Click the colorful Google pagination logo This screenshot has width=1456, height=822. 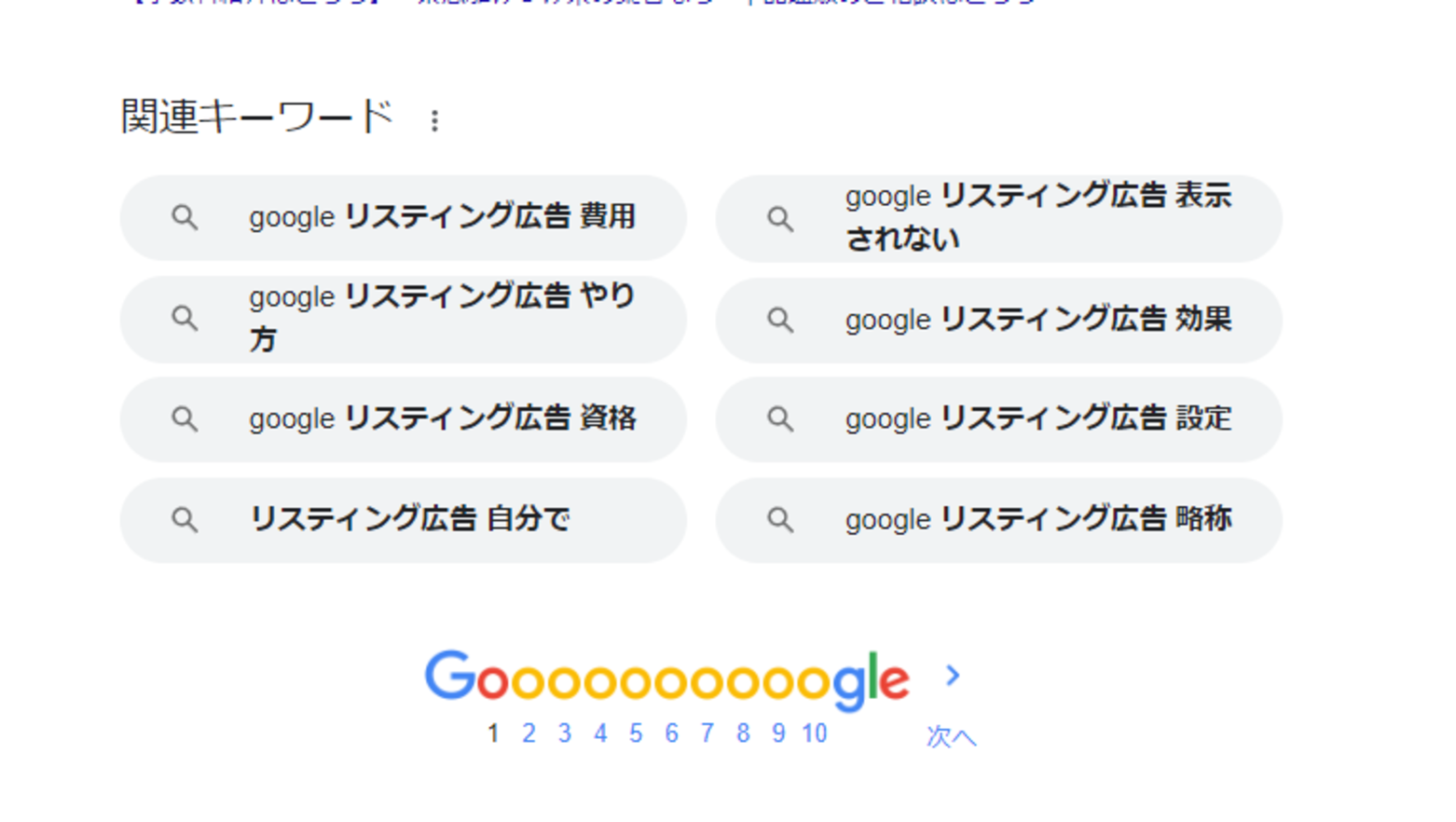[666, 679]
